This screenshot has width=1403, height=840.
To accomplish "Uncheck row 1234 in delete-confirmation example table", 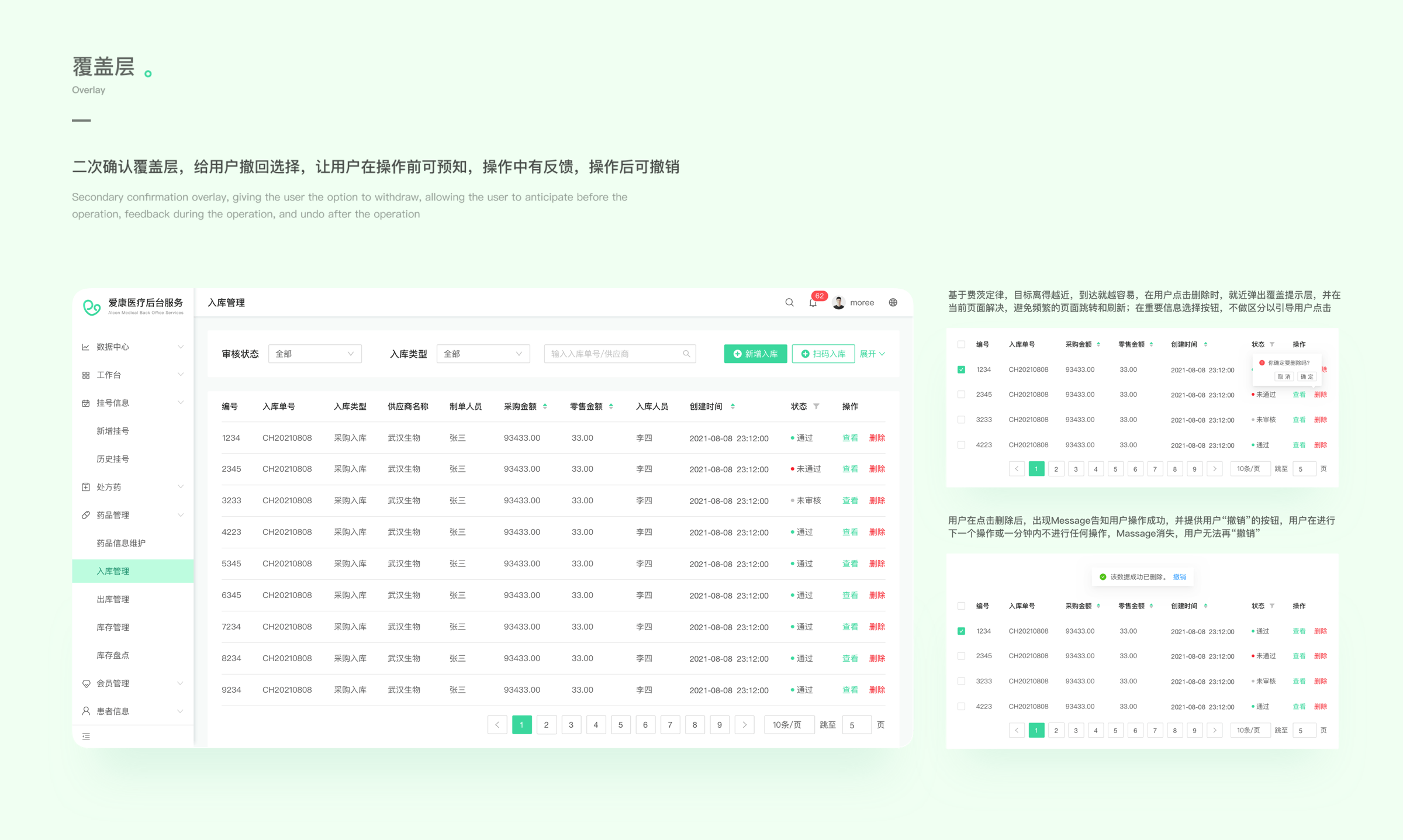I will point(961,369).
